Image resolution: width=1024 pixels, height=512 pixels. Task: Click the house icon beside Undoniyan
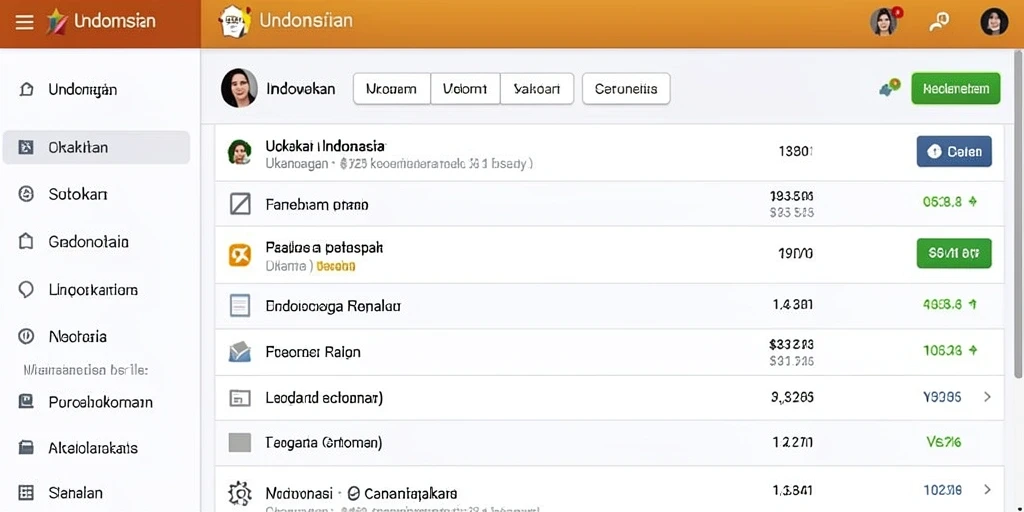coord(26,89)
